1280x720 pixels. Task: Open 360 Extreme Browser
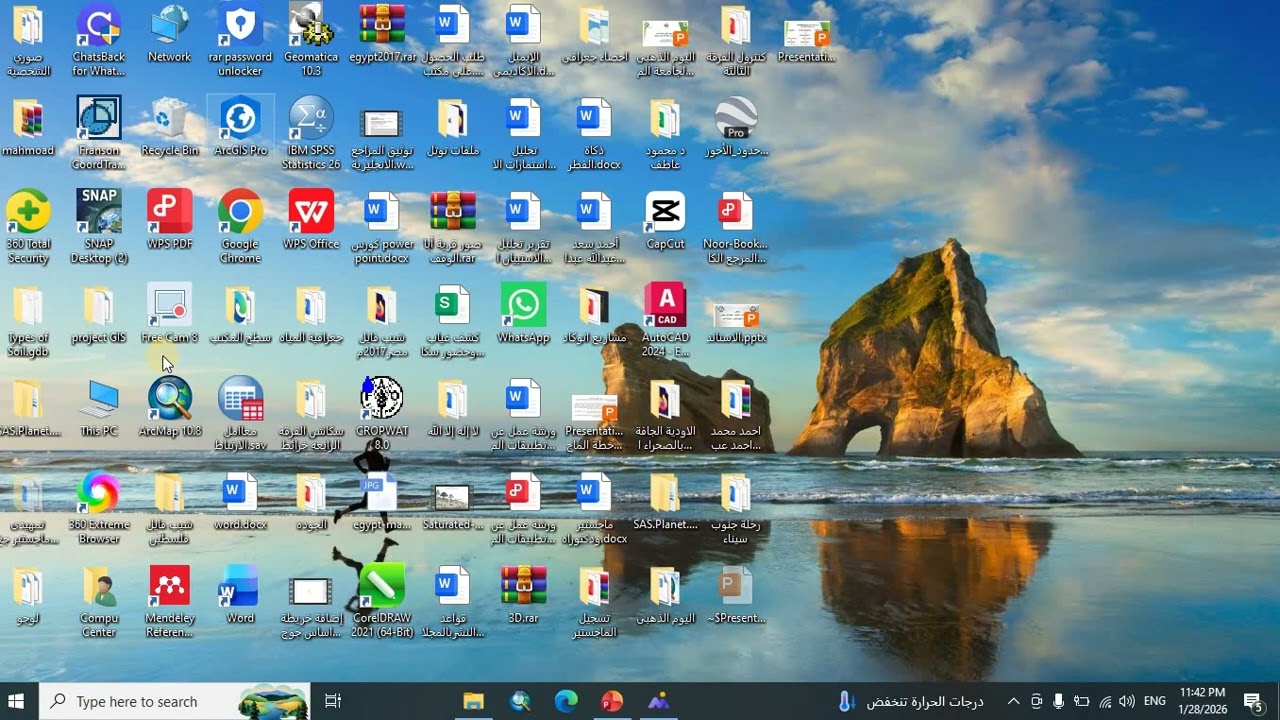(x=99, y=508)
